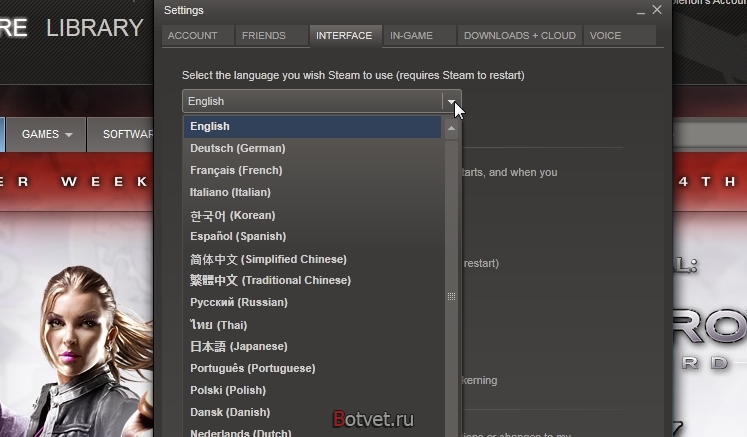Image resolution: width=747 pixels, height=437 pixels.
Task: Open the DOWNLOADS + CLOUD tab
Action: (520, 36)
